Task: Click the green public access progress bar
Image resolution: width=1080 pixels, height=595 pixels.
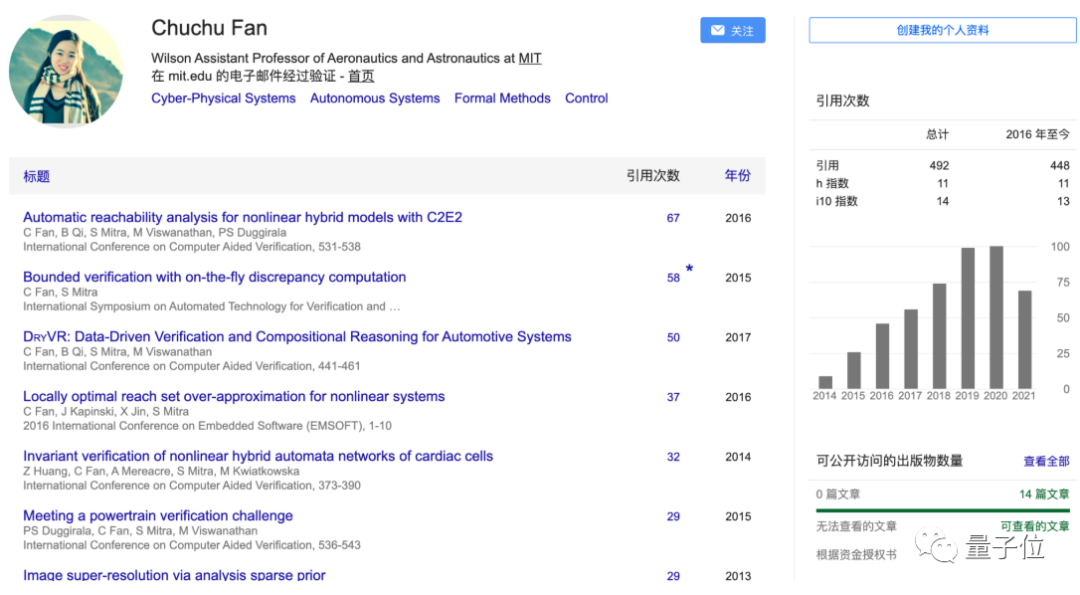Action: click(x=942, y=510)
